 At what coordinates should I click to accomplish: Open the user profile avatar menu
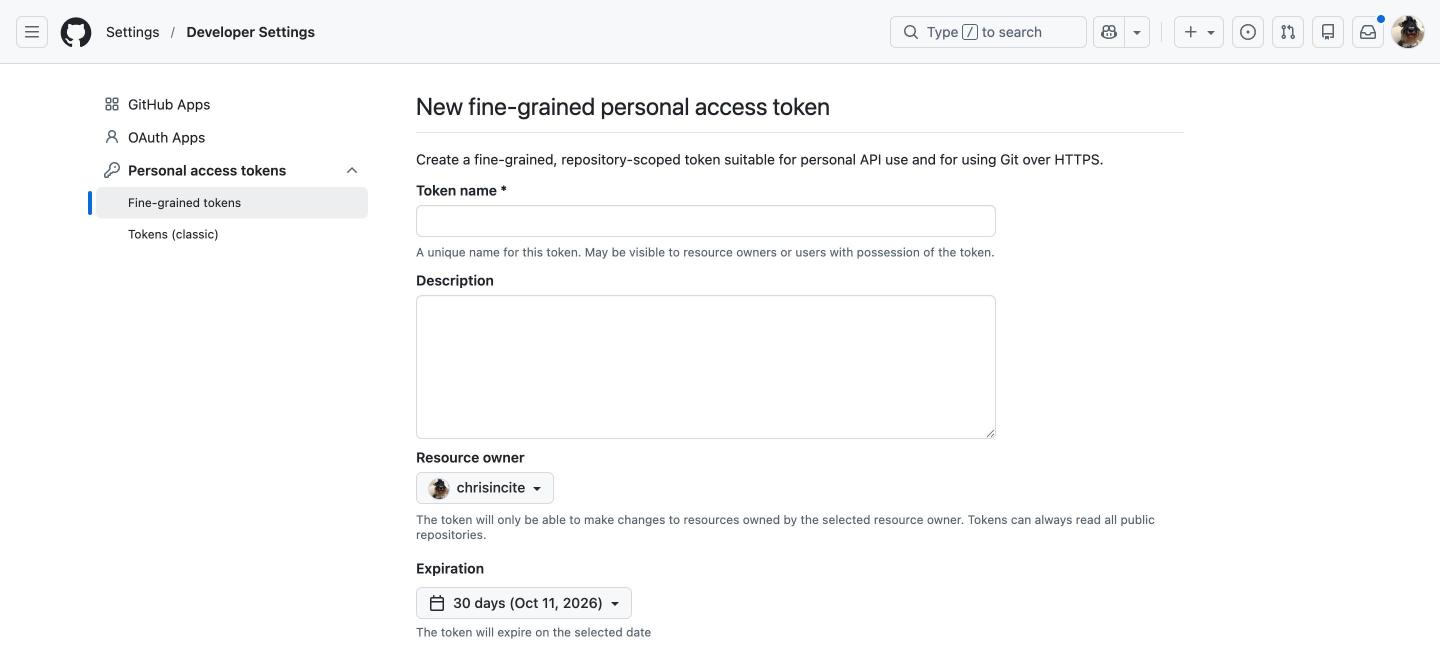[x=1408, y=32]
